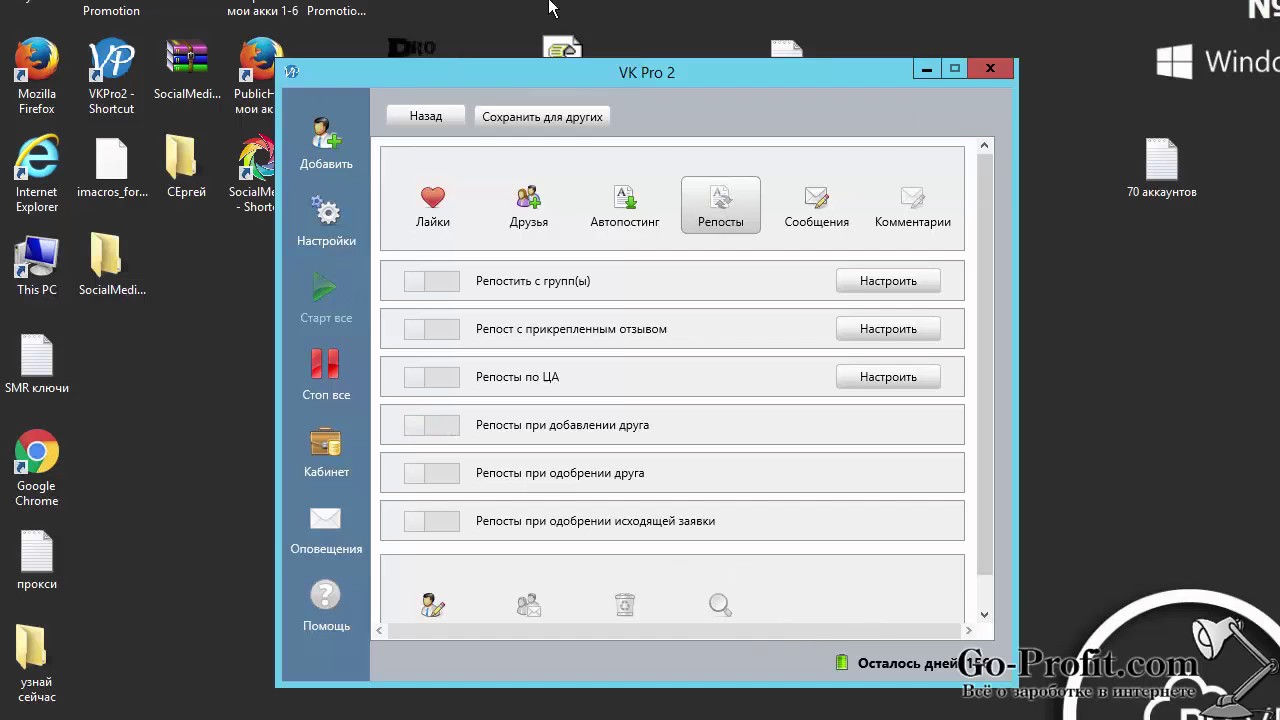Click the horizontal scrollbar left arrow

[380, 630]
